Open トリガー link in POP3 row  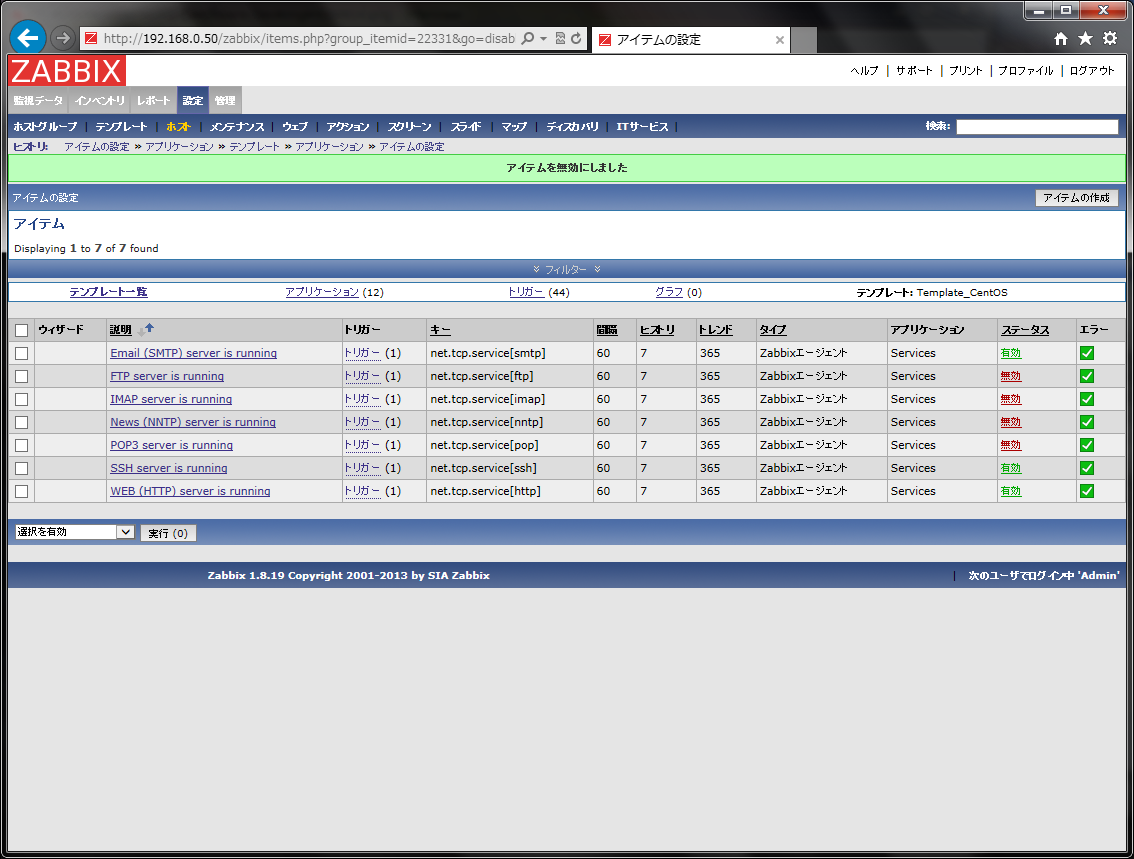362,445
